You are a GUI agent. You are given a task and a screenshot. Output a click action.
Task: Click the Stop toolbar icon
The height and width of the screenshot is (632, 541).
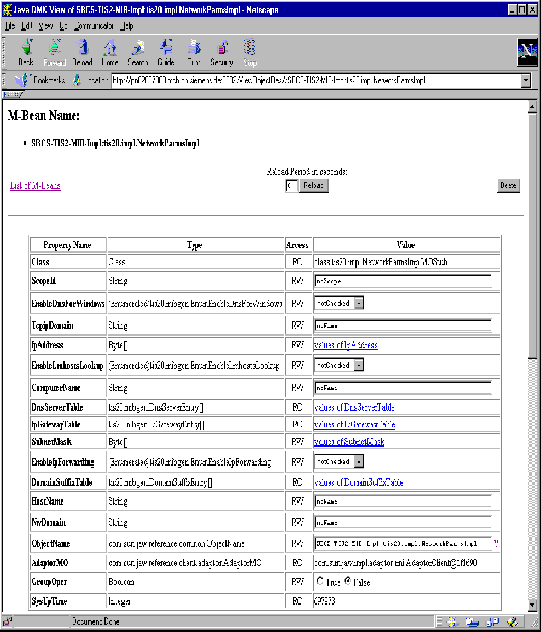(250, 52)
